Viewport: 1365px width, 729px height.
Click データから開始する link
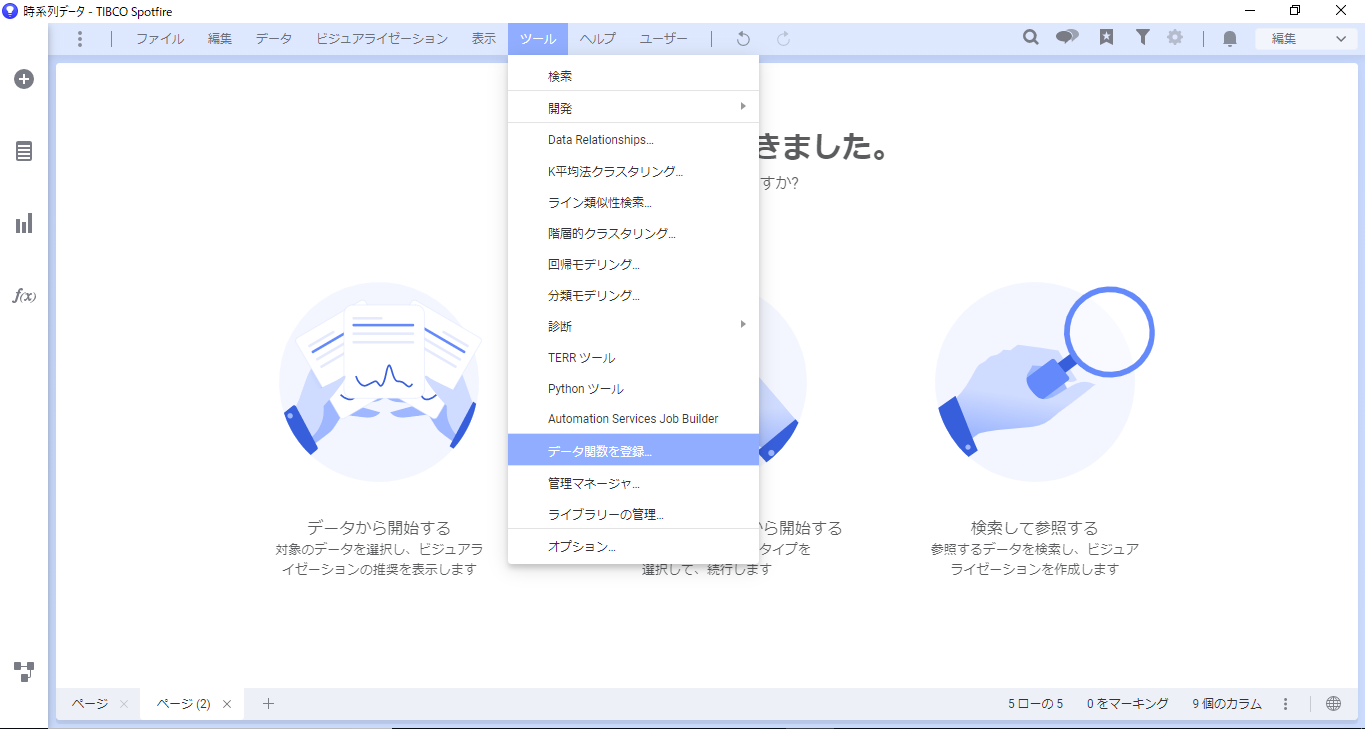379,527
